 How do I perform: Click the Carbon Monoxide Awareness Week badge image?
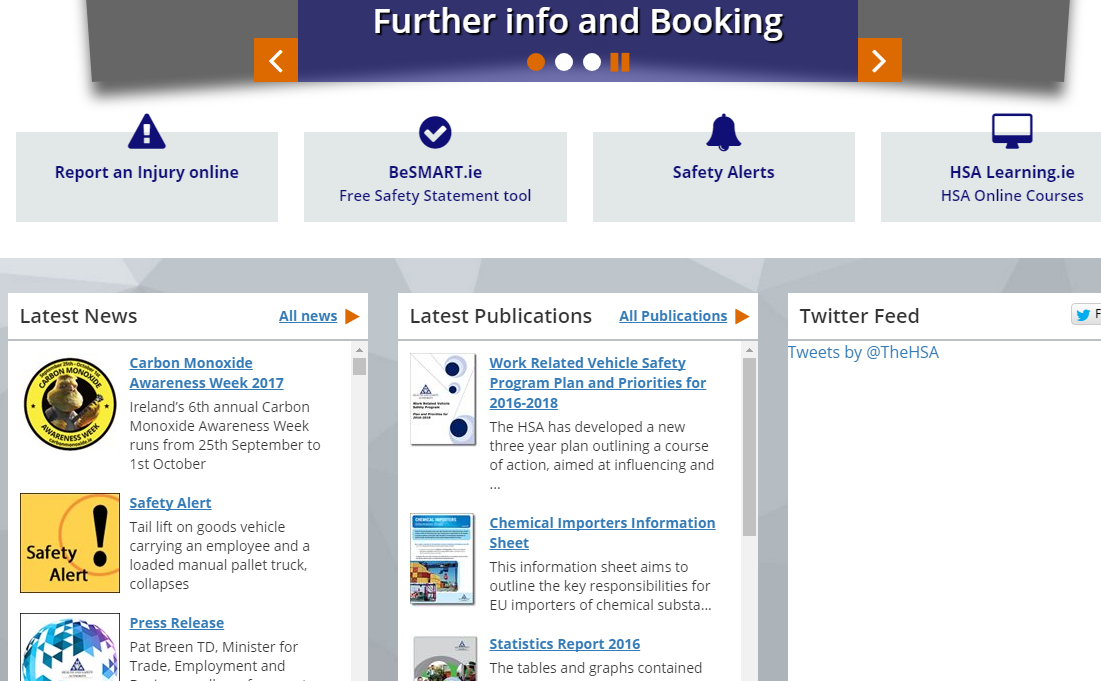pos(70,404)
